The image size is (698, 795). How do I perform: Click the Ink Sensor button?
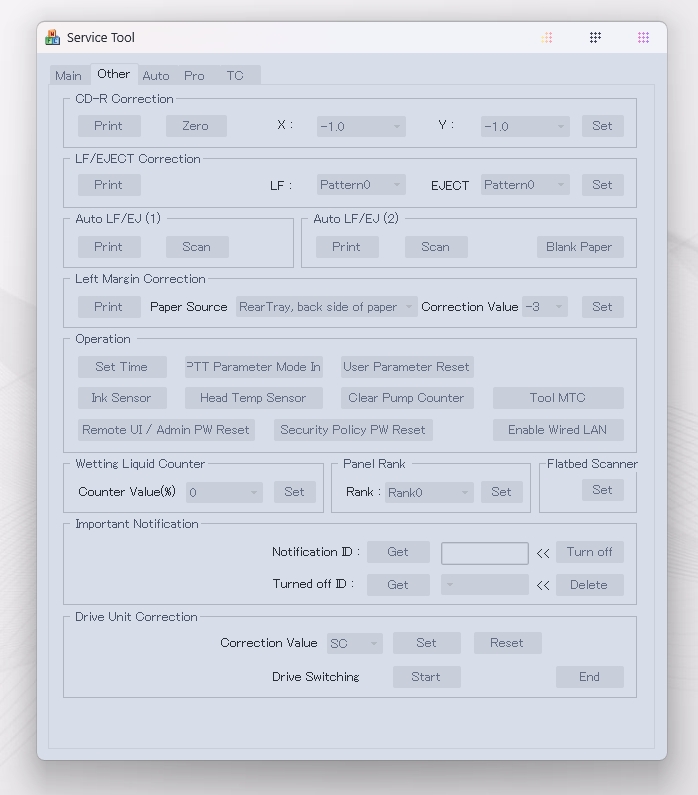[x=122, y=398]
